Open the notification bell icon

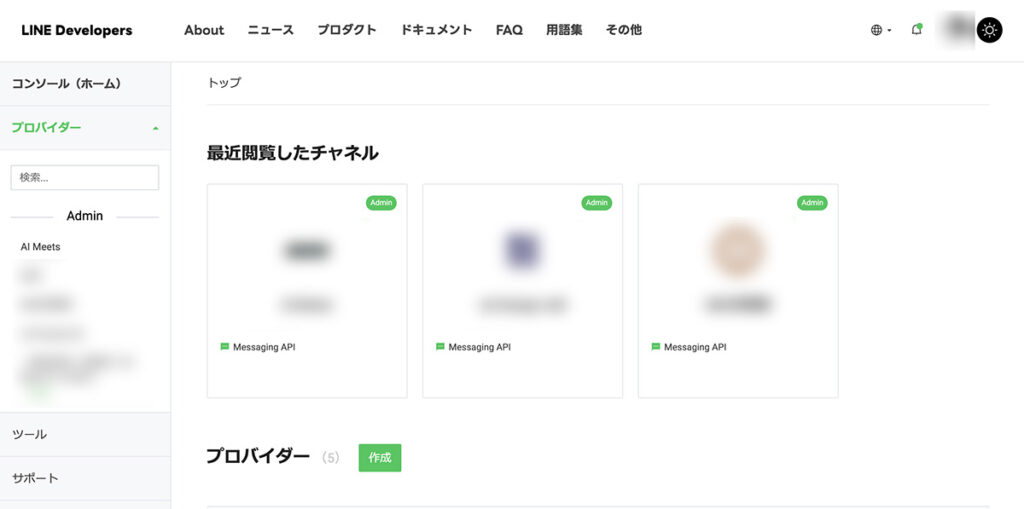point(916,29)
